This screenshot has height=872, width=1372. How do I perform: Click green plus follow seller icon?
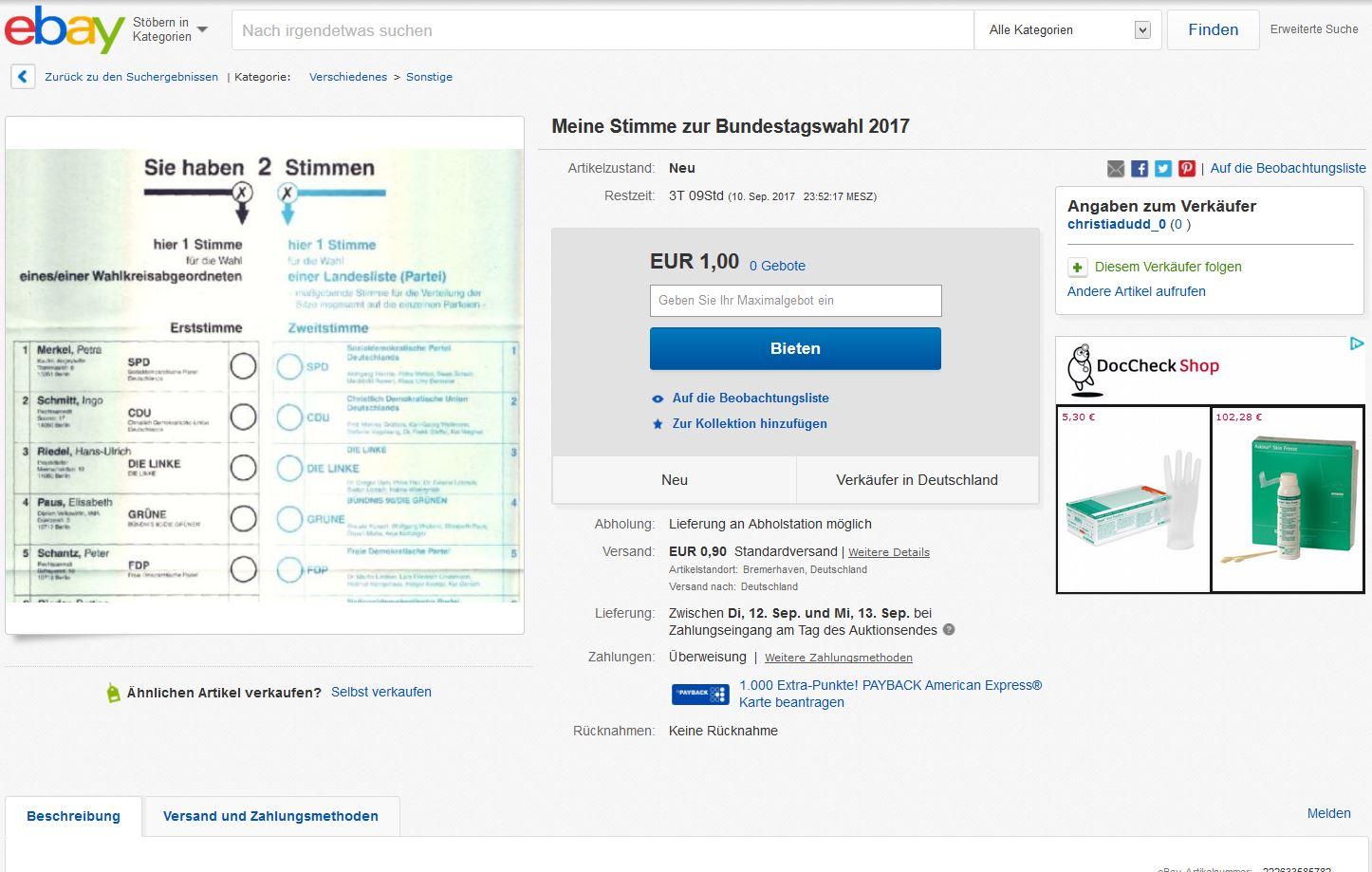click(1077, 268)
